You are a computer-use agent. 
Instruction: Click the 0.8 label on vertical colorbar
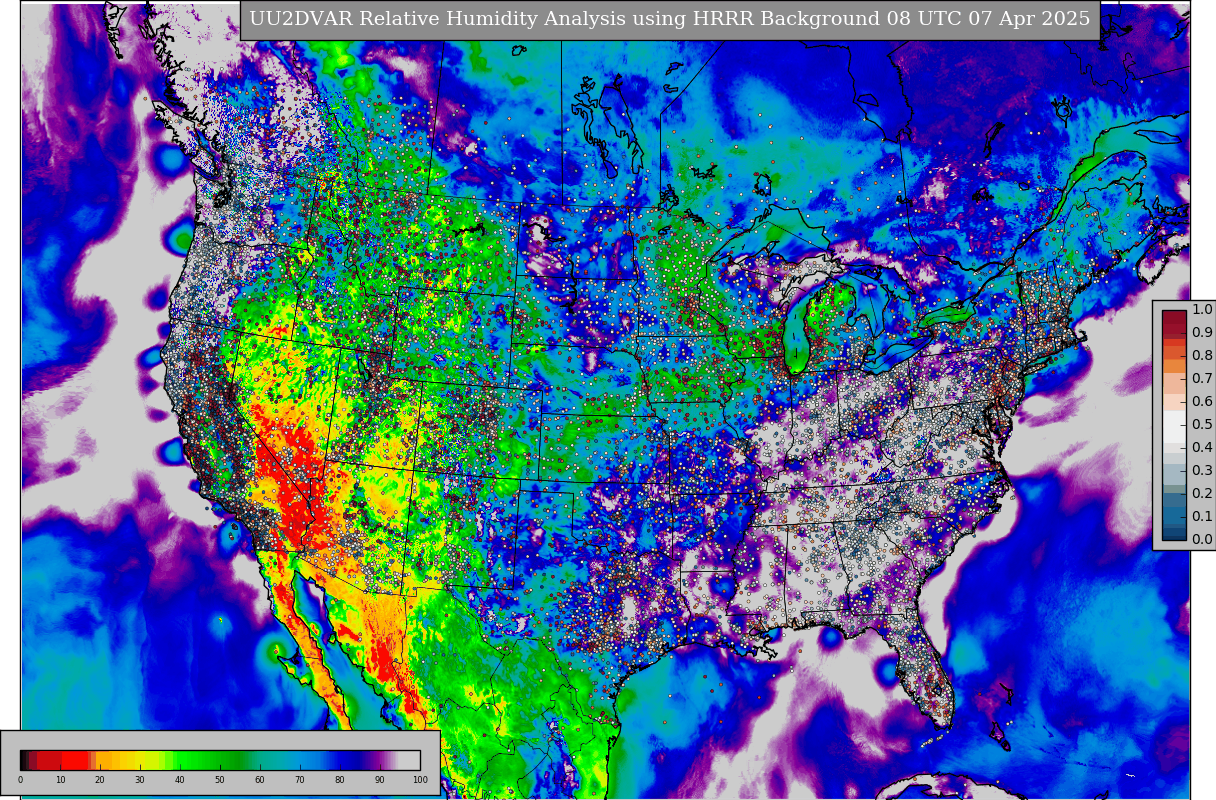pos(1202,355)
